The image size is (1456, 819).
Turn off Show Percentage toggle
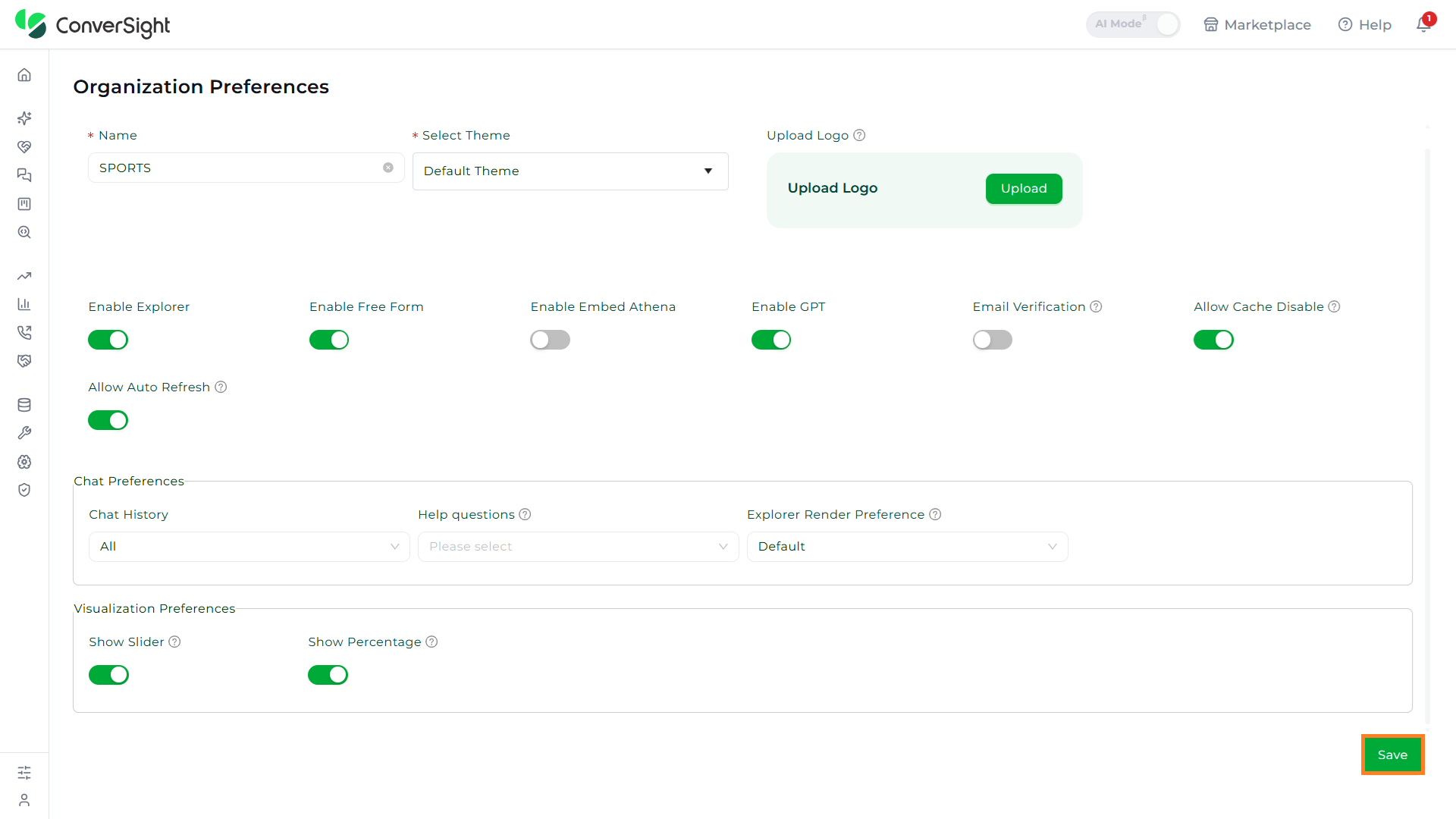click(328, 675)
